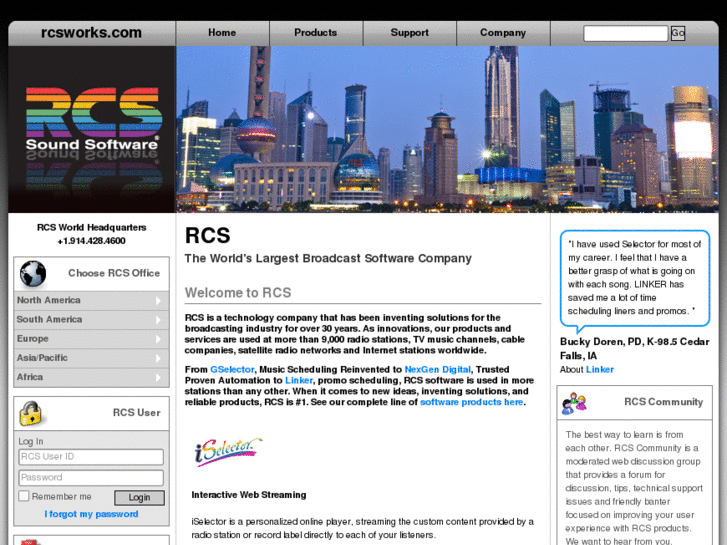727x545 pixels.
Task: Open the Company navigation tab
Action: tap(503, 33)
